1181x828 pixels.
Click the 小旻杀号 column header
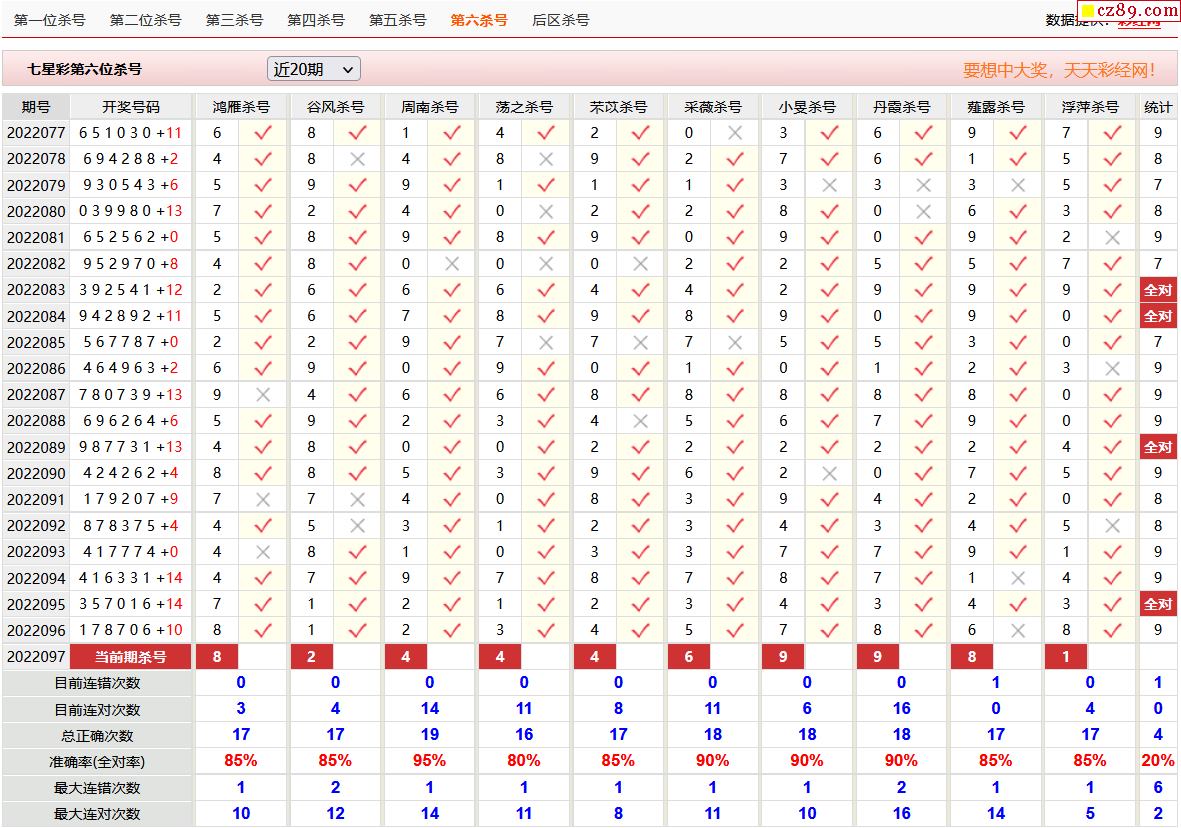pos(807,107)
